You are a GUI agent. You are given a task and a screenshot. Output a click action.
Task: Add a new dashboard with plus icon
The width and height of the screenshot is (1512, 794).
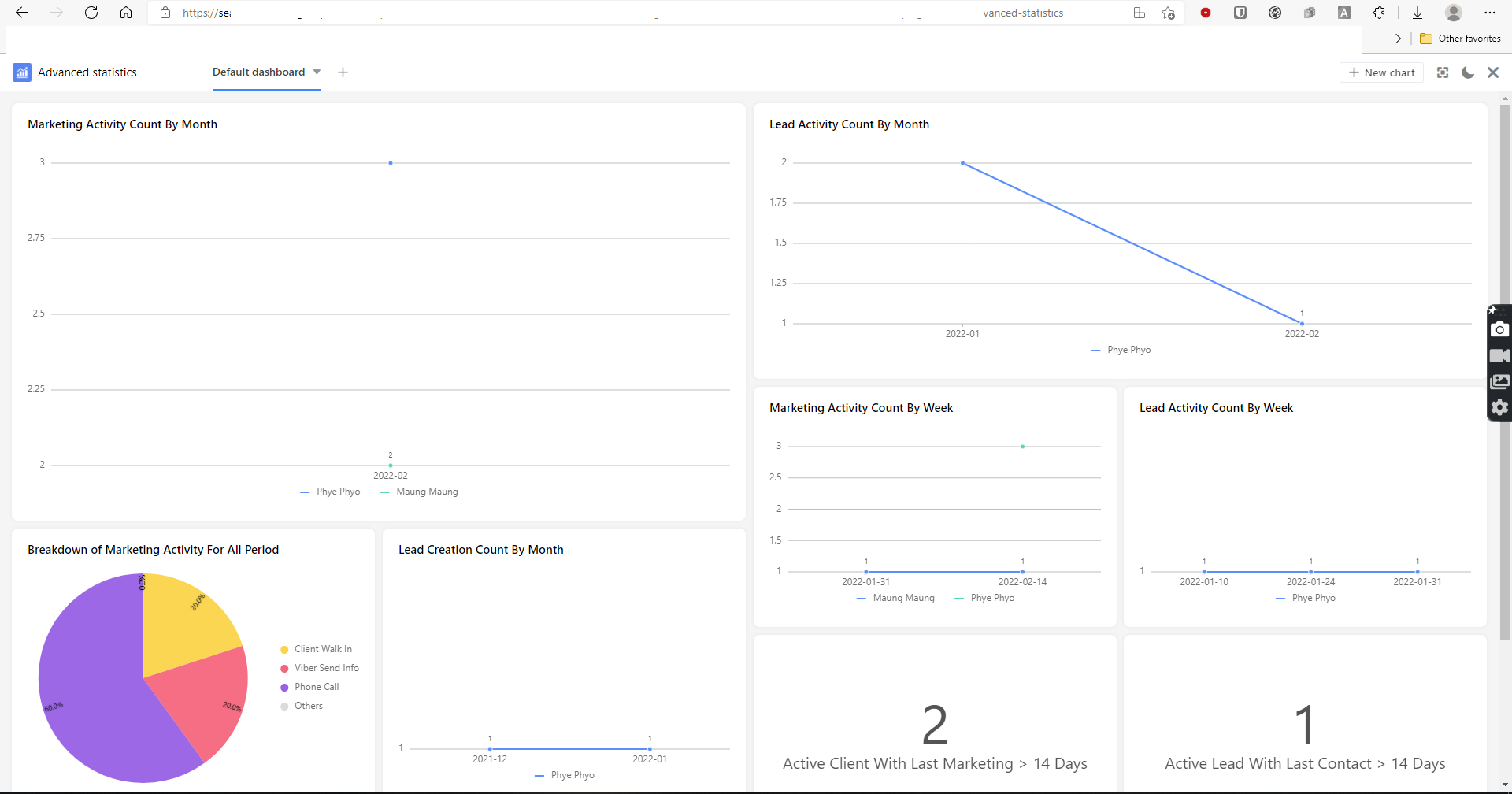343,72
